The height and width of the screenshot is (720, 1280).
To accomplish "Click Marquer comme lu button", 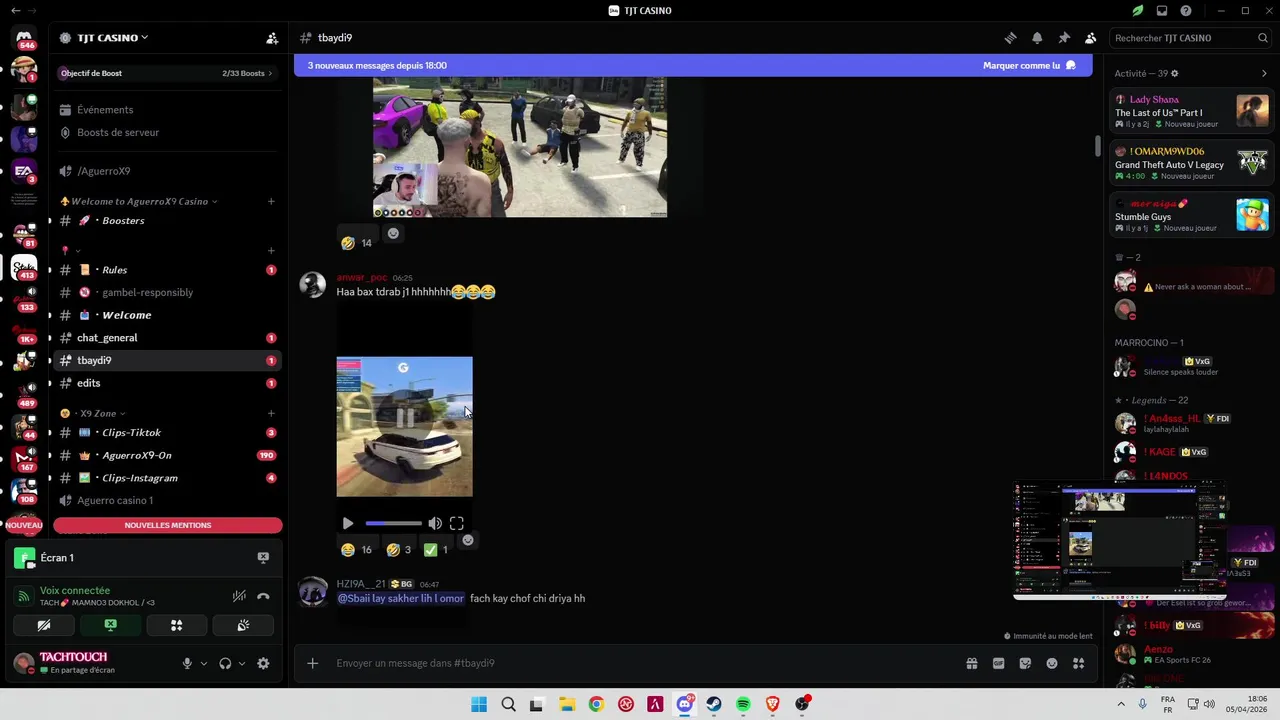I will point(1029,66).
